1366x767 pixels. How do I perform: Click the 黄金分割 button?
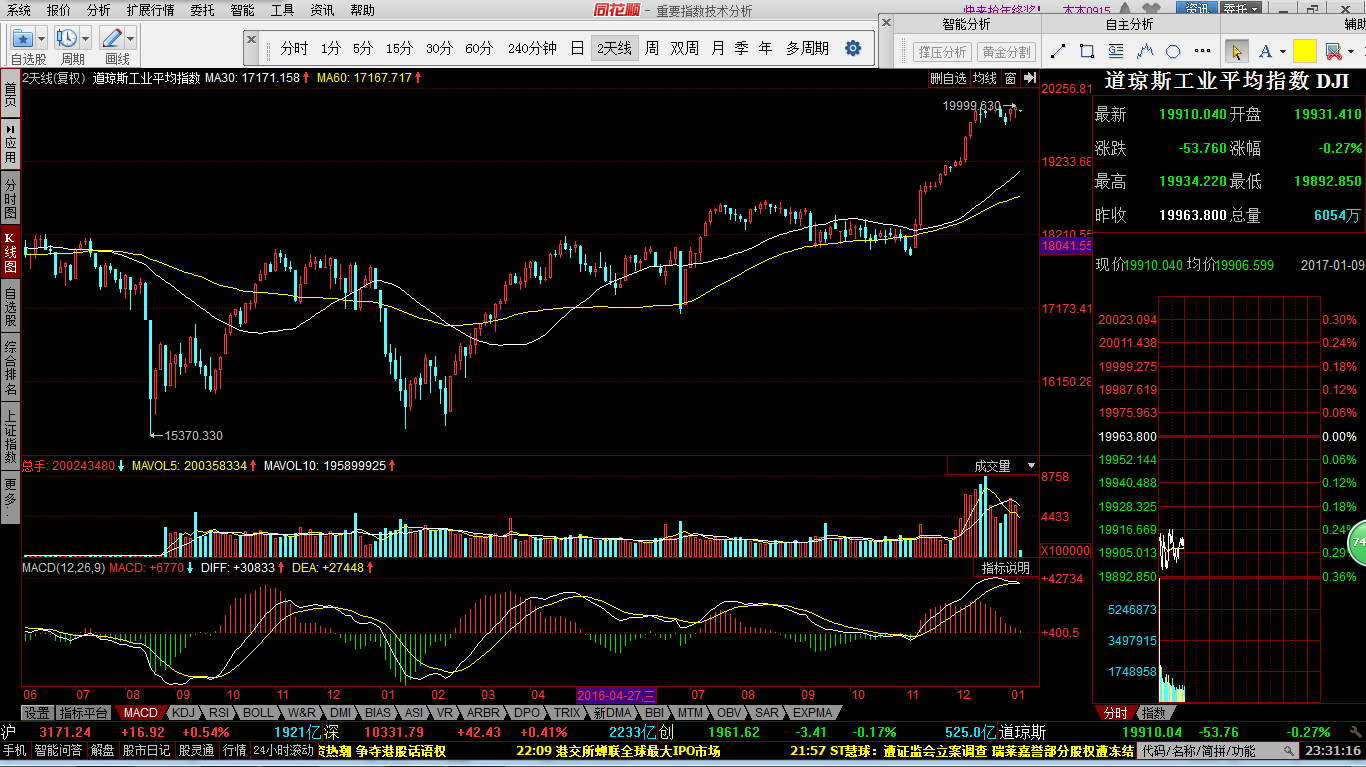coord(1006,52)
